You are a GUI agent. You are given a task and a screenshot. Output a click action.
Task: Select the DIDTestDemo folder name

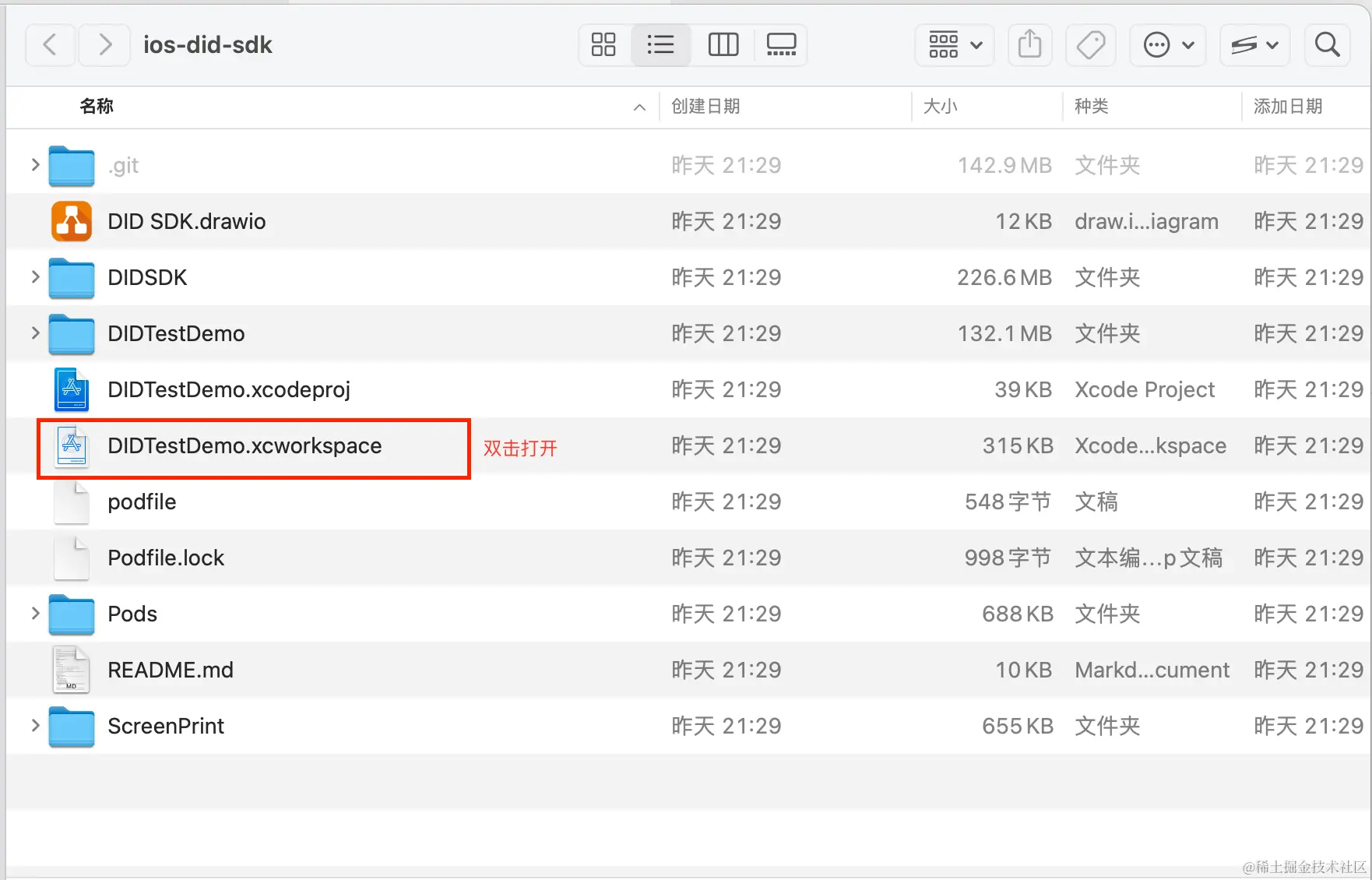click(x=176, y=333)
